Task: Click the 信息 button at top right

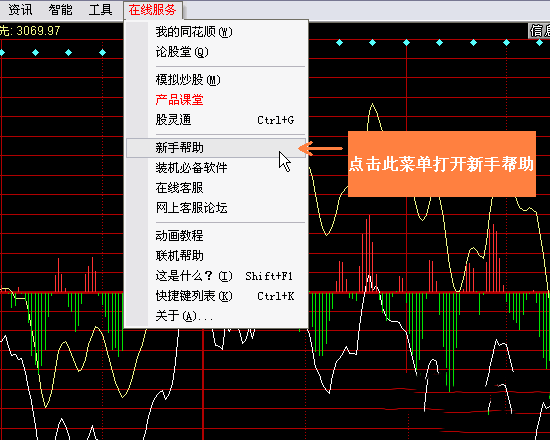Action: coord(539,31)
